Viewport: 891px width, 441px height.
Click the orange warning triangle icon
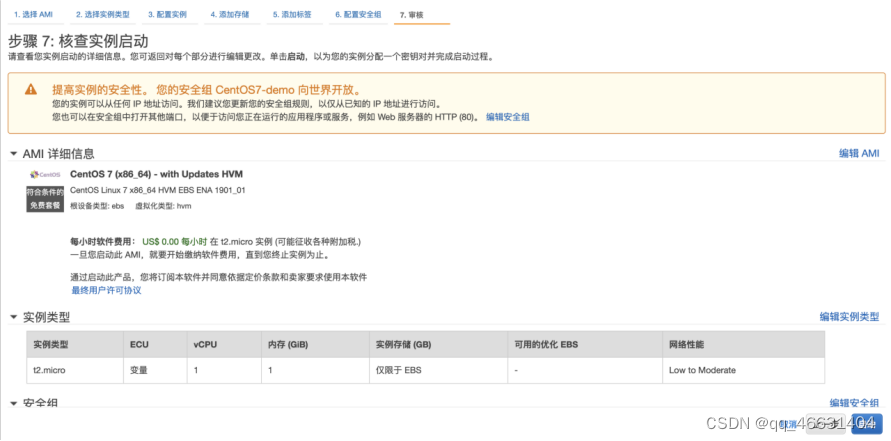click(x=31, y=90)
